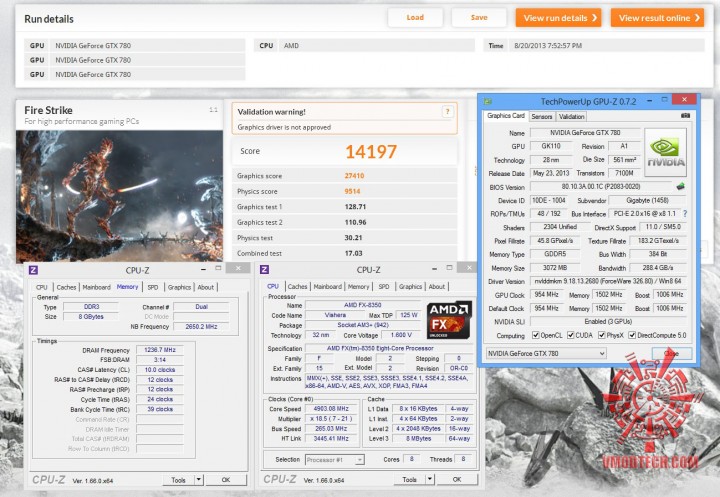Click the Graphics test 1 value 128.71
720x497 pixels.
coord(355,207)
